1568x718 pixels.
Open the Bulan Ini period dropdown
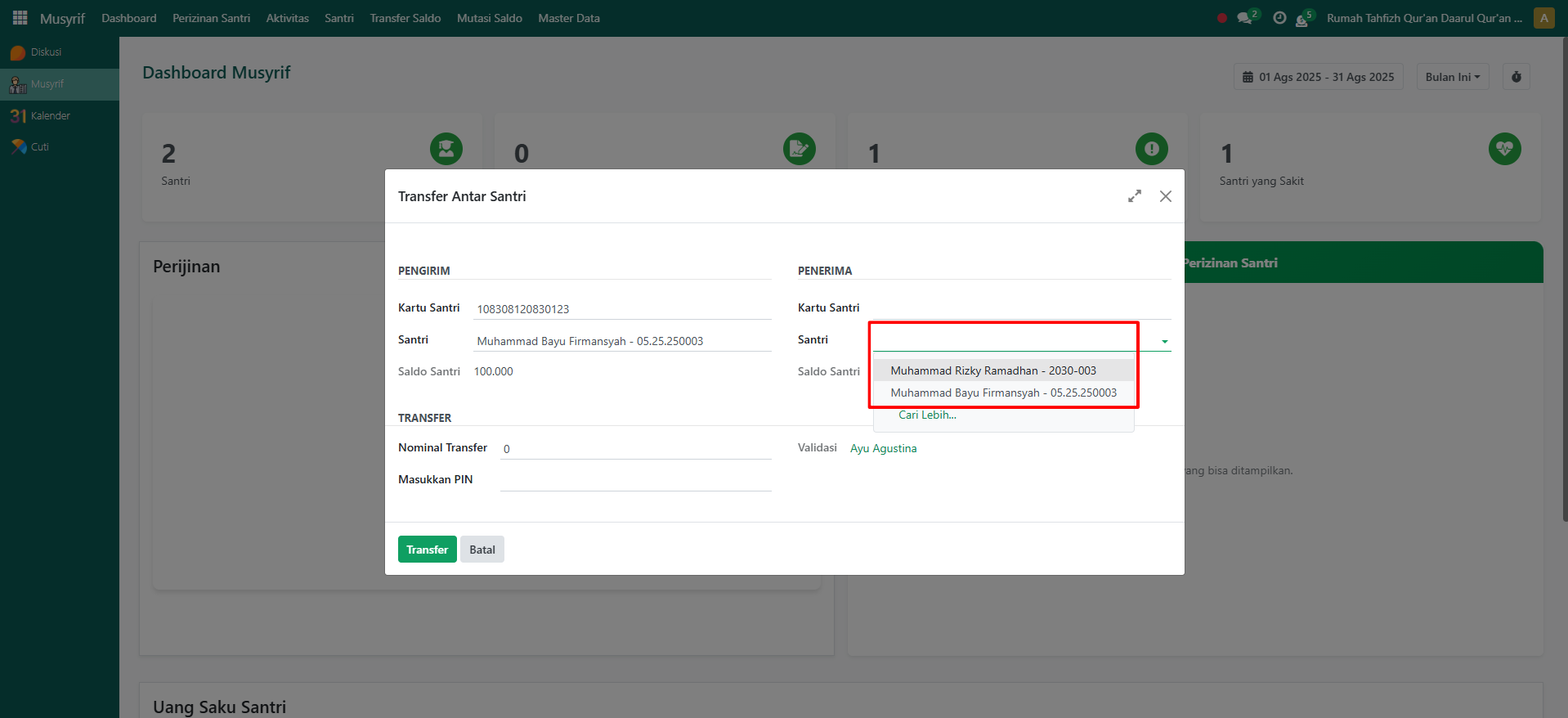pyautogui.click(x=1452, y=77)
